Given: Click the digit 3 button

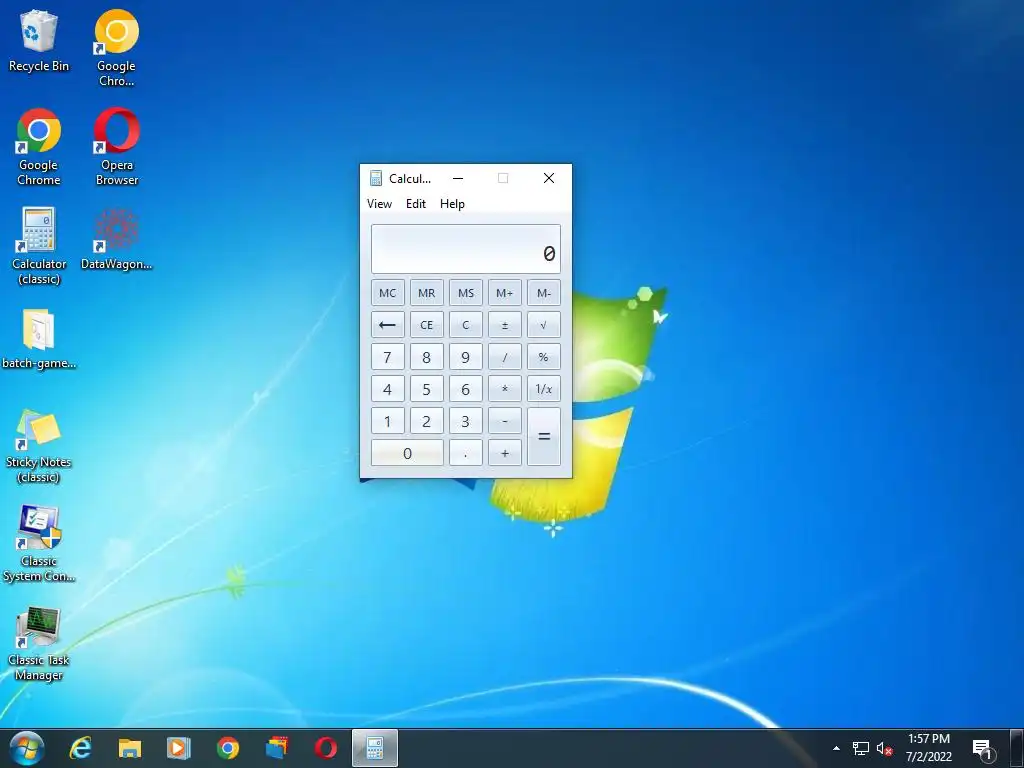Looking at the screenshot, I should pos(466,421).
